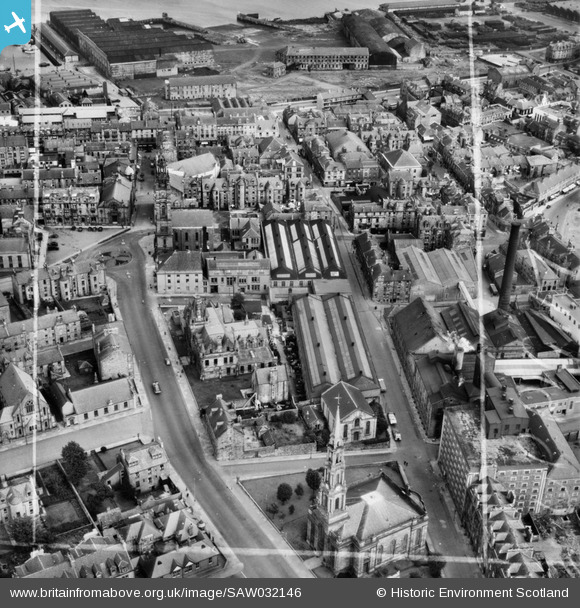
Task: Click the vehicle driving on the curved road
Action: [156, 387]
